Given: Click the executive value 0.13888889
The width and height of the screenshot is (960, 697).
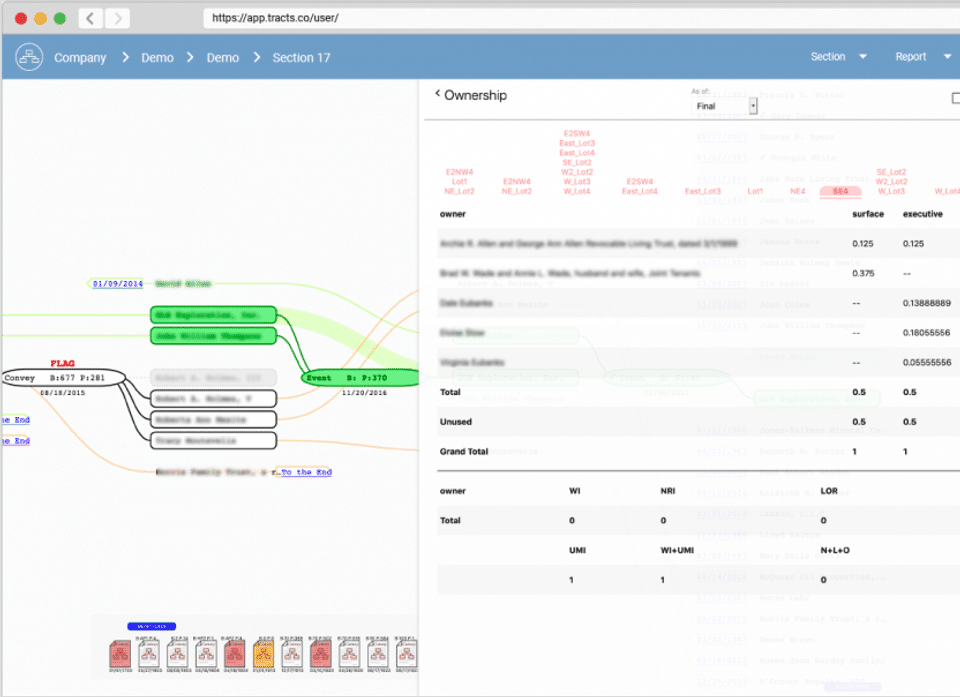Looking at the screenshot, I should pyautogui.click(x=927, y=303).
